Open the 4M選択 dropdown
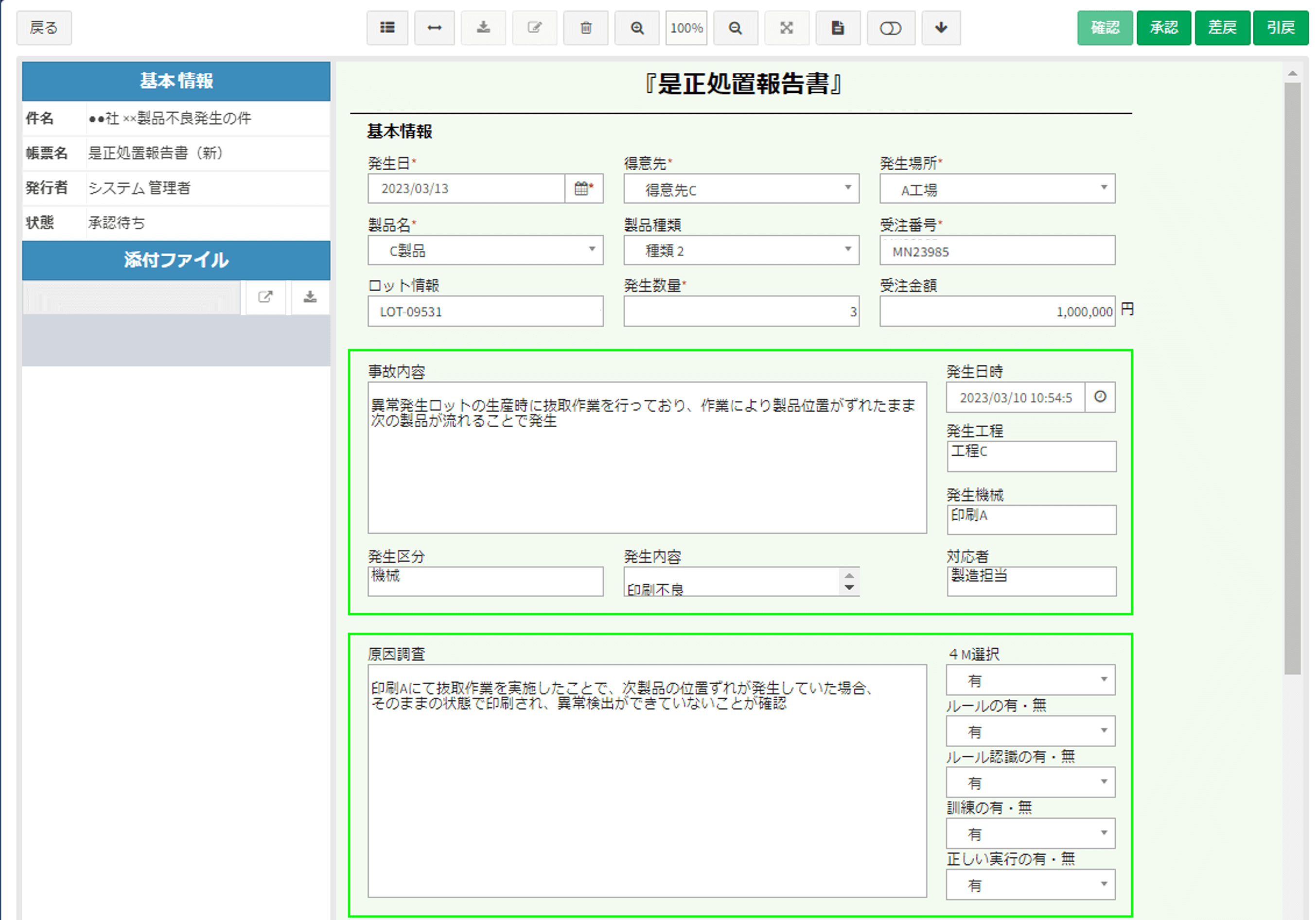Viewport: 1316px width, 920px height. tap(1031, 680)
